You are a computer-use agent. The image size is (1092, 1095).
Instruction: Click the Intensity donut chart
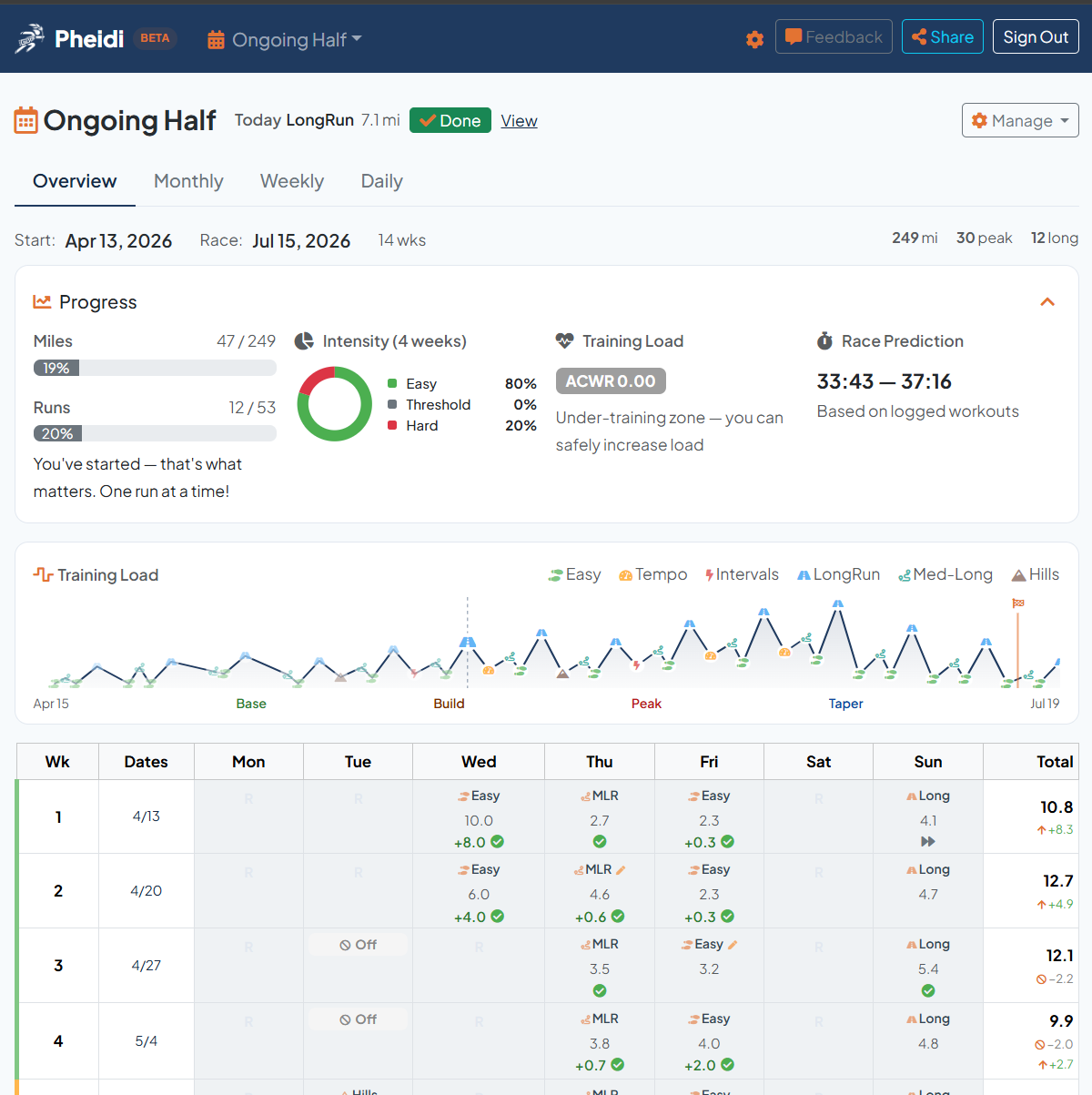(x=334, y=404)
